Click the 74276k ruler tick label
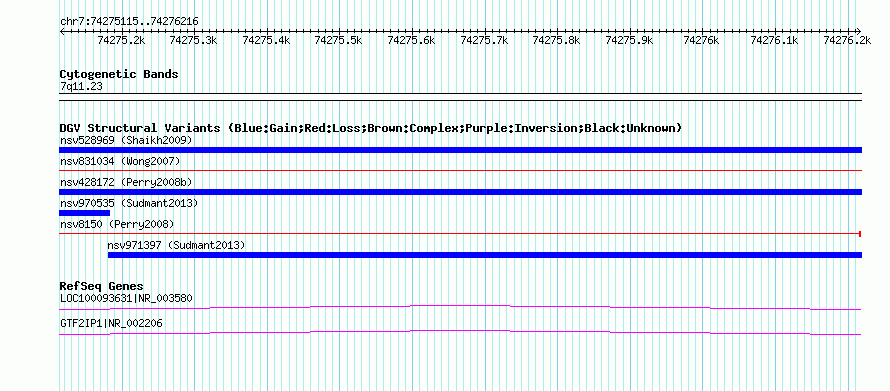This screenshot has height=391, width=890. tap(702, 41)
